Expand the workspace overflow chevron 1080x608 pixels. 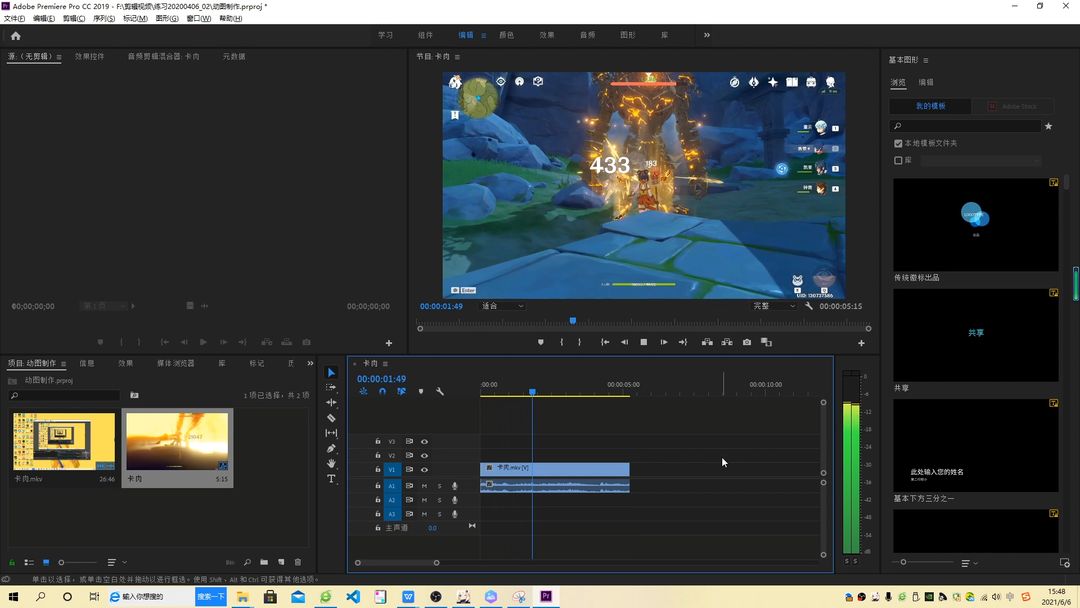point(707,35)
